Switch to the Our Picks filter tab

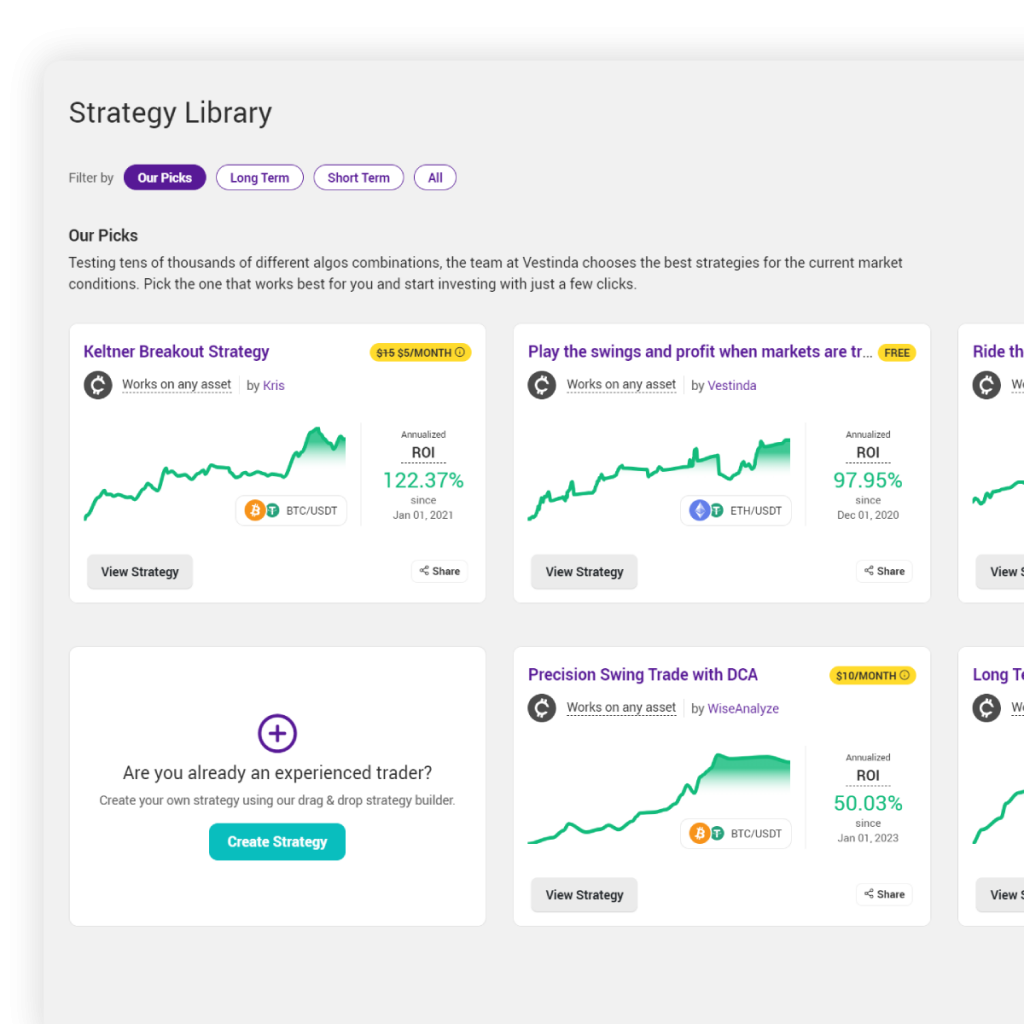(x=164, y=177)
